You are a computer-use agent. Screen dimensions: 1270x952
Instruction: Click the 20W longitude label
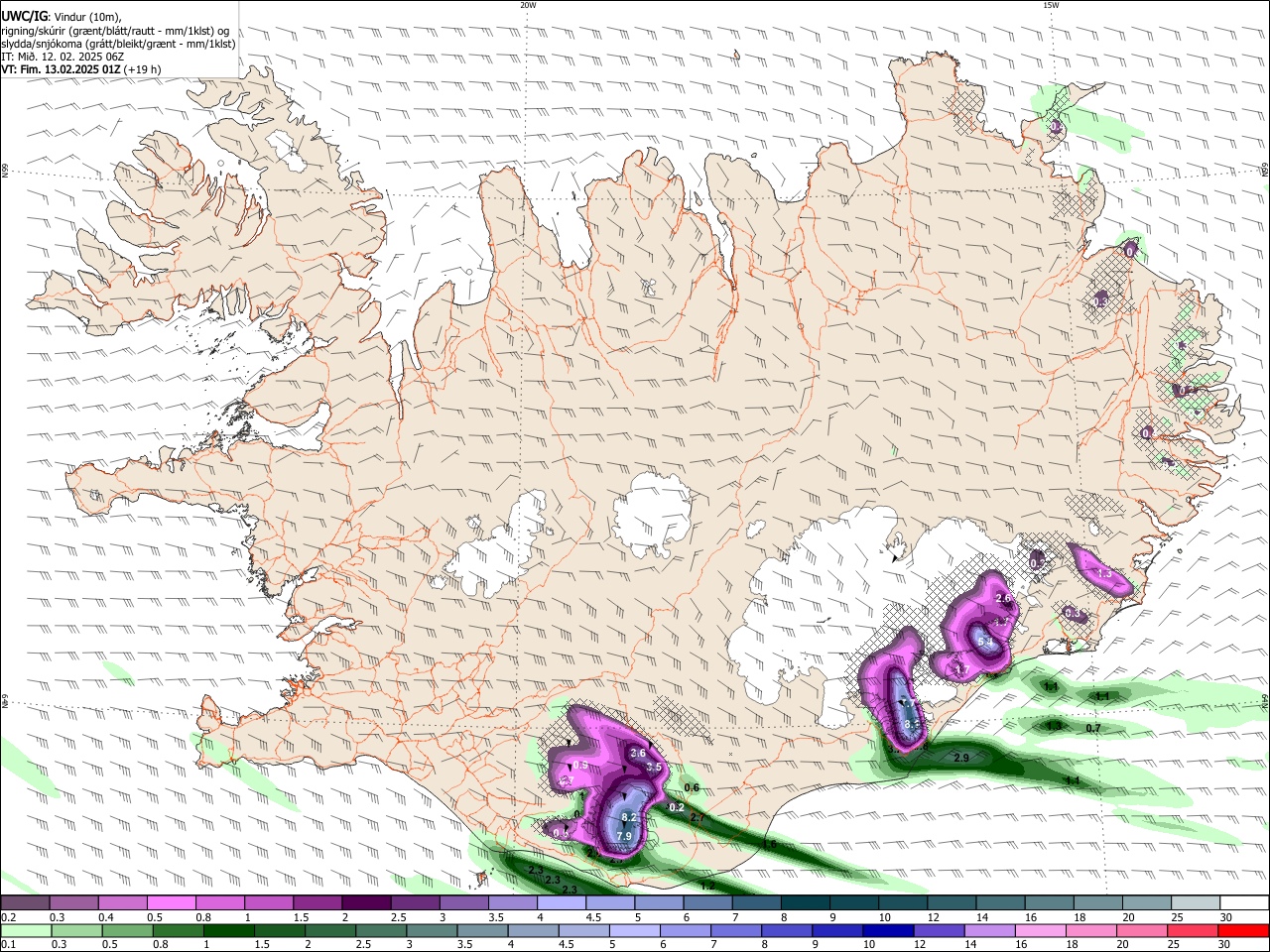[528, 5]
